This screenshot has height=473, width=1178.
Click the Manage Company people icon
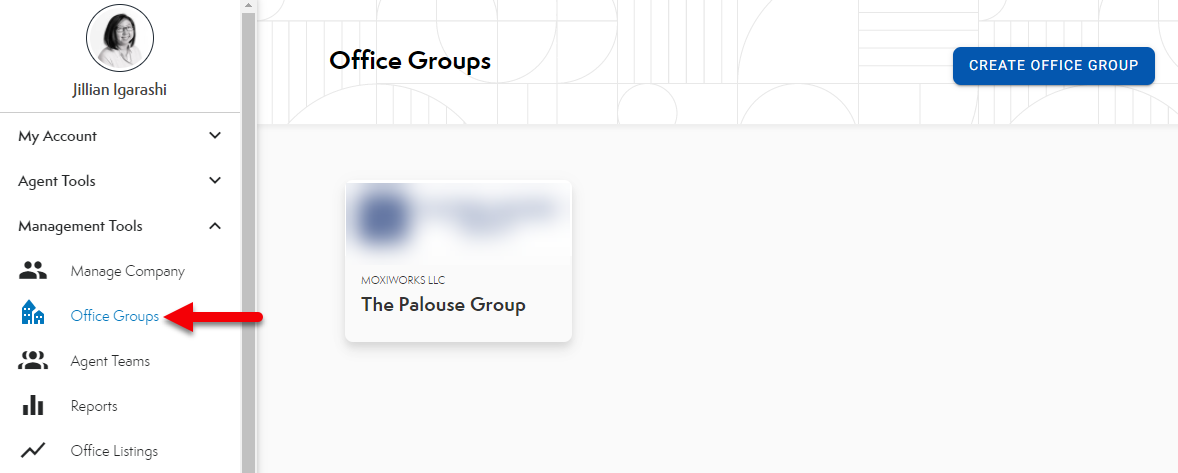point(33,271)
